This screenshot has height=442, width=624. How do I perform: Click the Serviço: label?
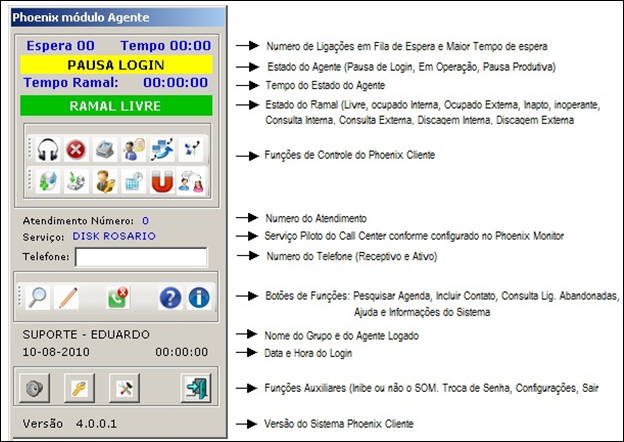point(43,237)
